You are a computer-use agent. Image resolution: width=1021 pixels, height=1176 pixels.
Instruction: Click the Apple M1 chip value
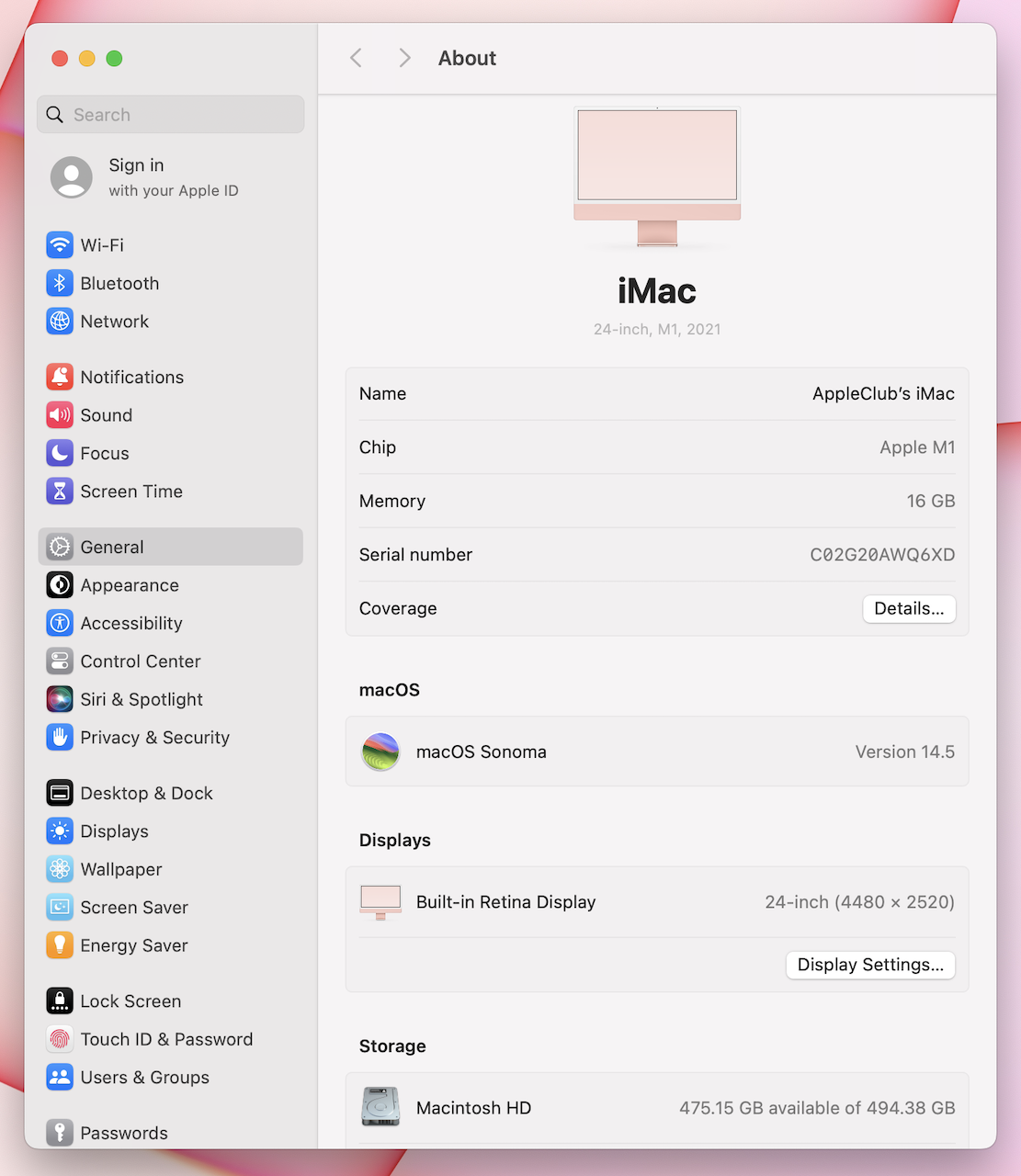(917, 447)
